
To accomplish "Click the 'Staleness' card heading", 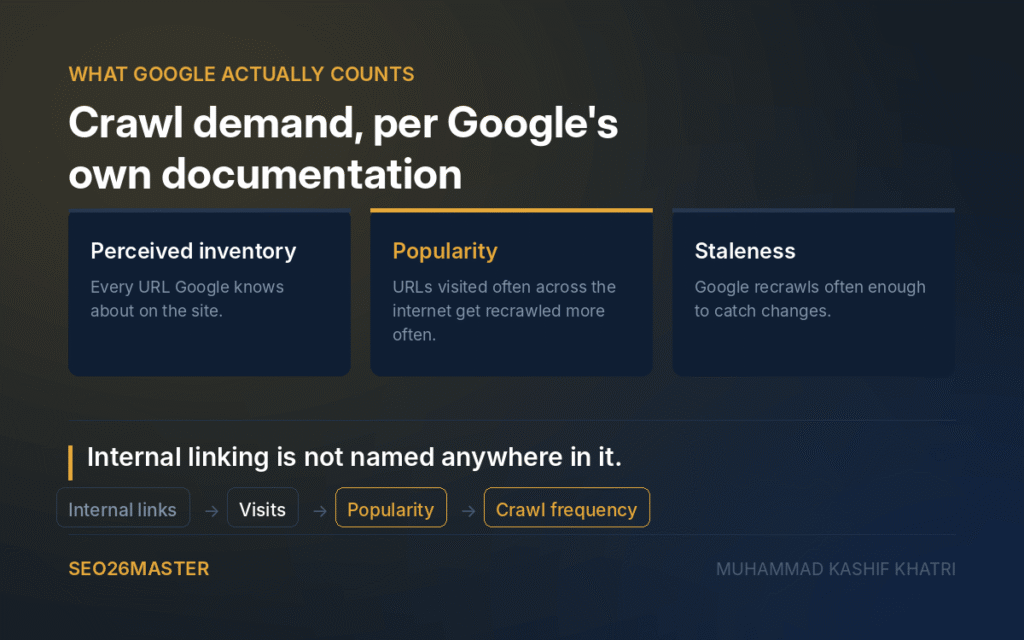I will click(744, 251).
